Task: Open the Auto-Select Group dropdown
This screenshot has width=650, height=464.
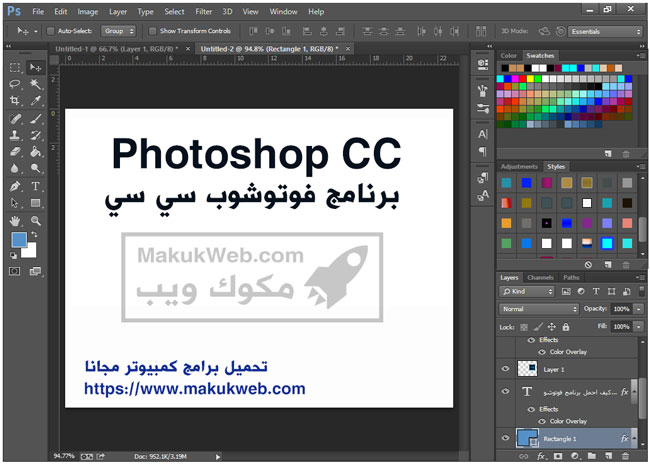Action: 119,31
